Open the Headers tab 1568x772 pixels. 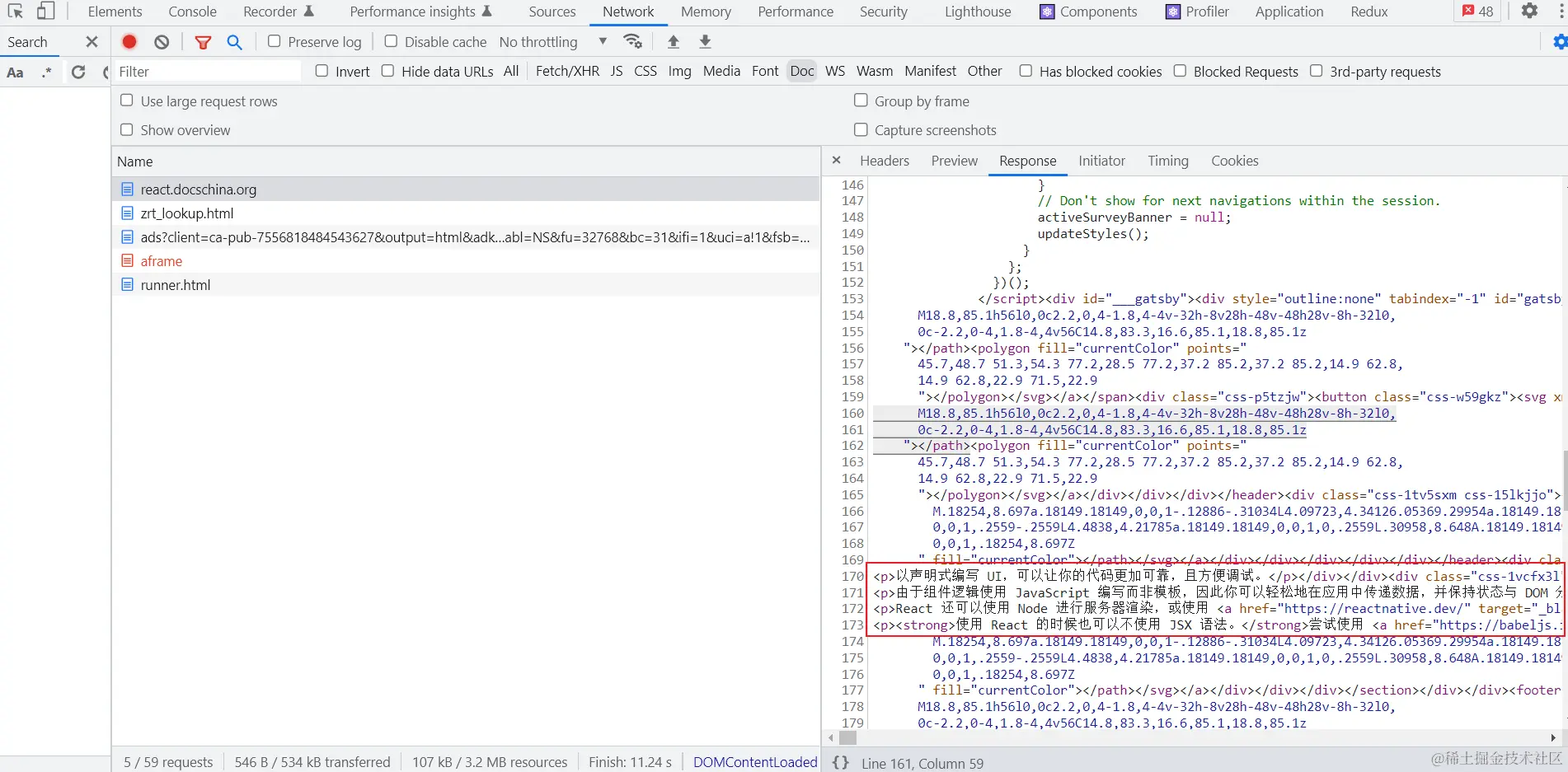pyautogui.click(x=885, y=161)
